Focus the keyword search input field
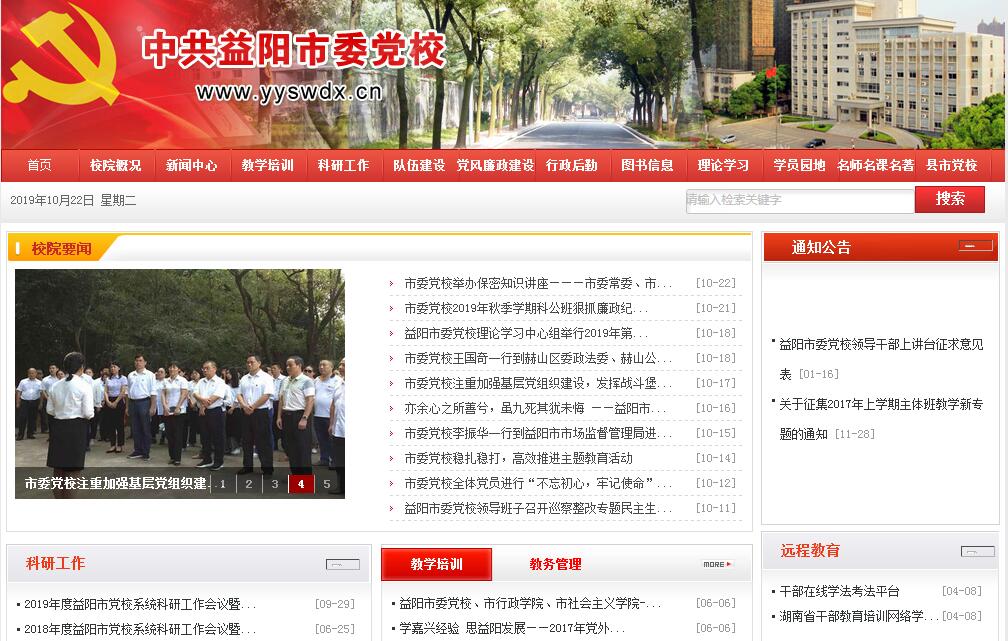The image size is (1008, 641). (800, 200)
